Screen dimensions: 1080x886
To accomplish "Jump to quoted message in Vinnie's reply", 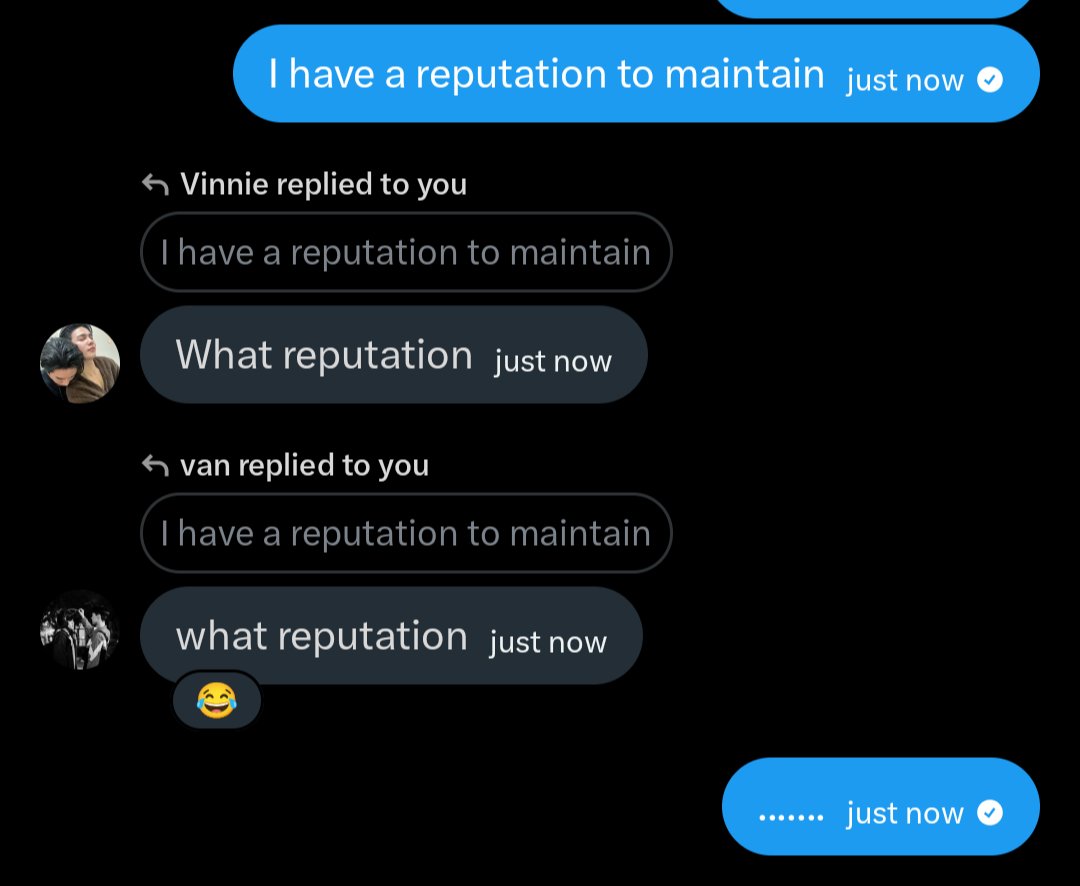I will point(406,252).
